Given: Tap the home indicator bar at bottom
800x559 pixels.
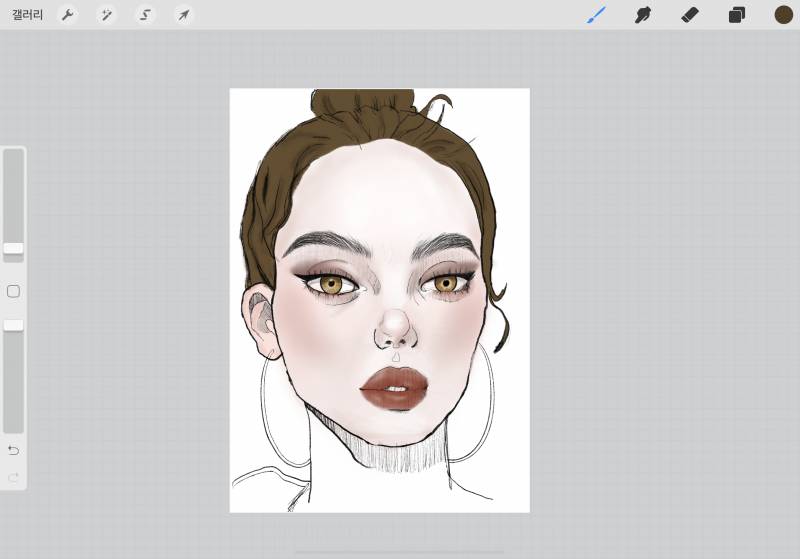Looking at the screenshot, I should tap(400, 551).
